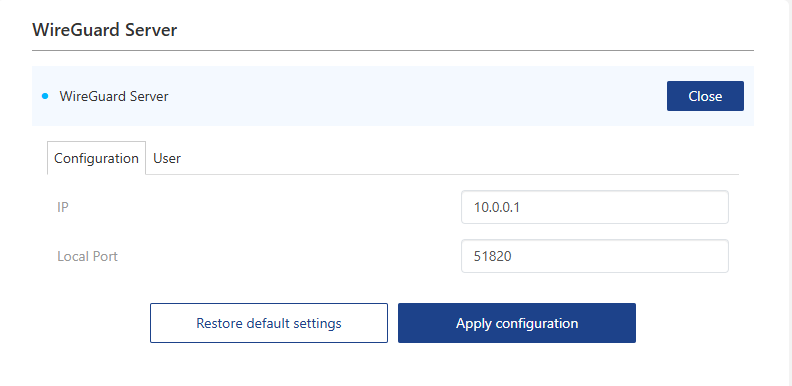Click the divider line under page heading
Screen dimensions: 792x386
[x=393, y=51]
